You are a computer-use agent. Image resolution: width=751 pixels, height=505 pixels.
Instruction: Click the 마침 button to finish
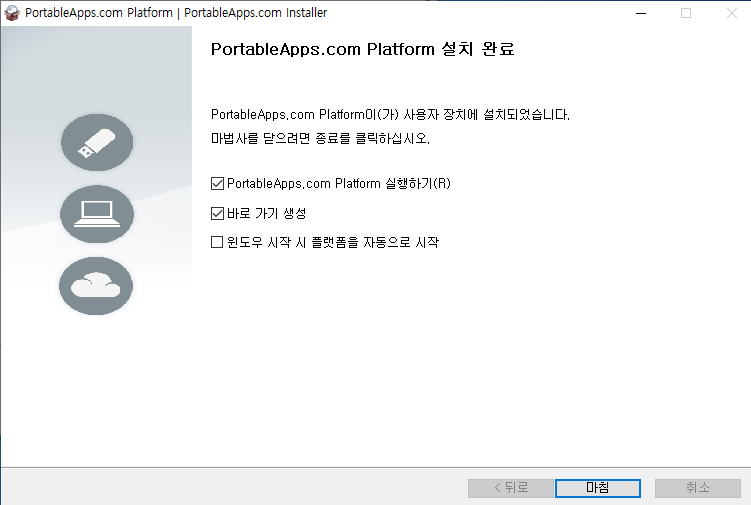pyautogui.click(x=598, y=488)
